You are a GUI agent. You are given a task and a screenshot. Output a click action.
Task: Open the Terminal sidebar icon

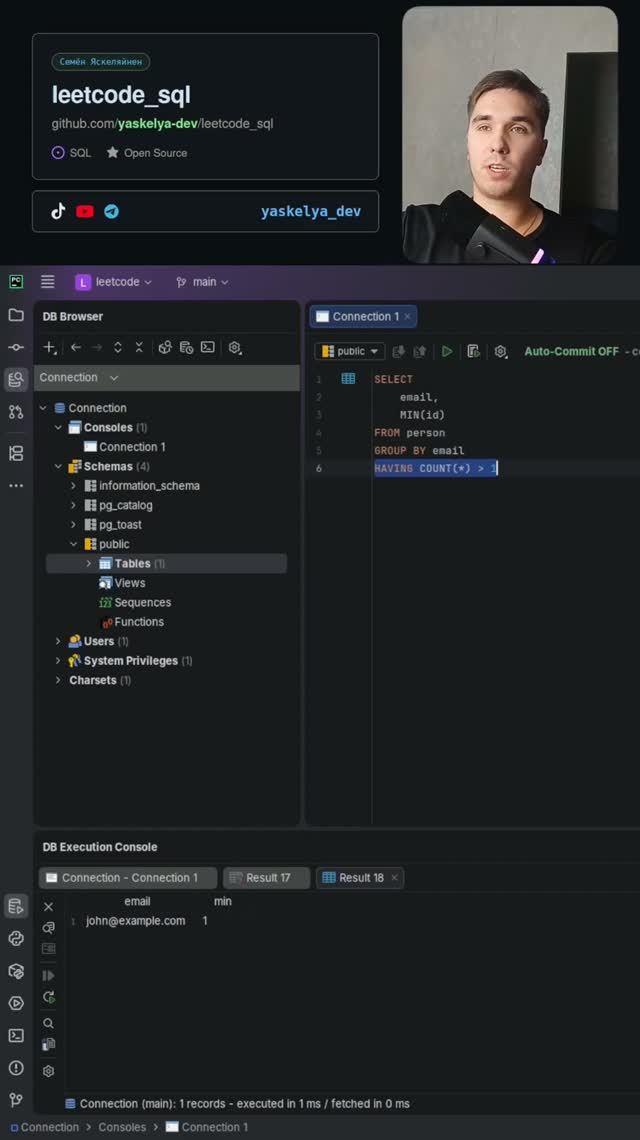coord(16,1035)
